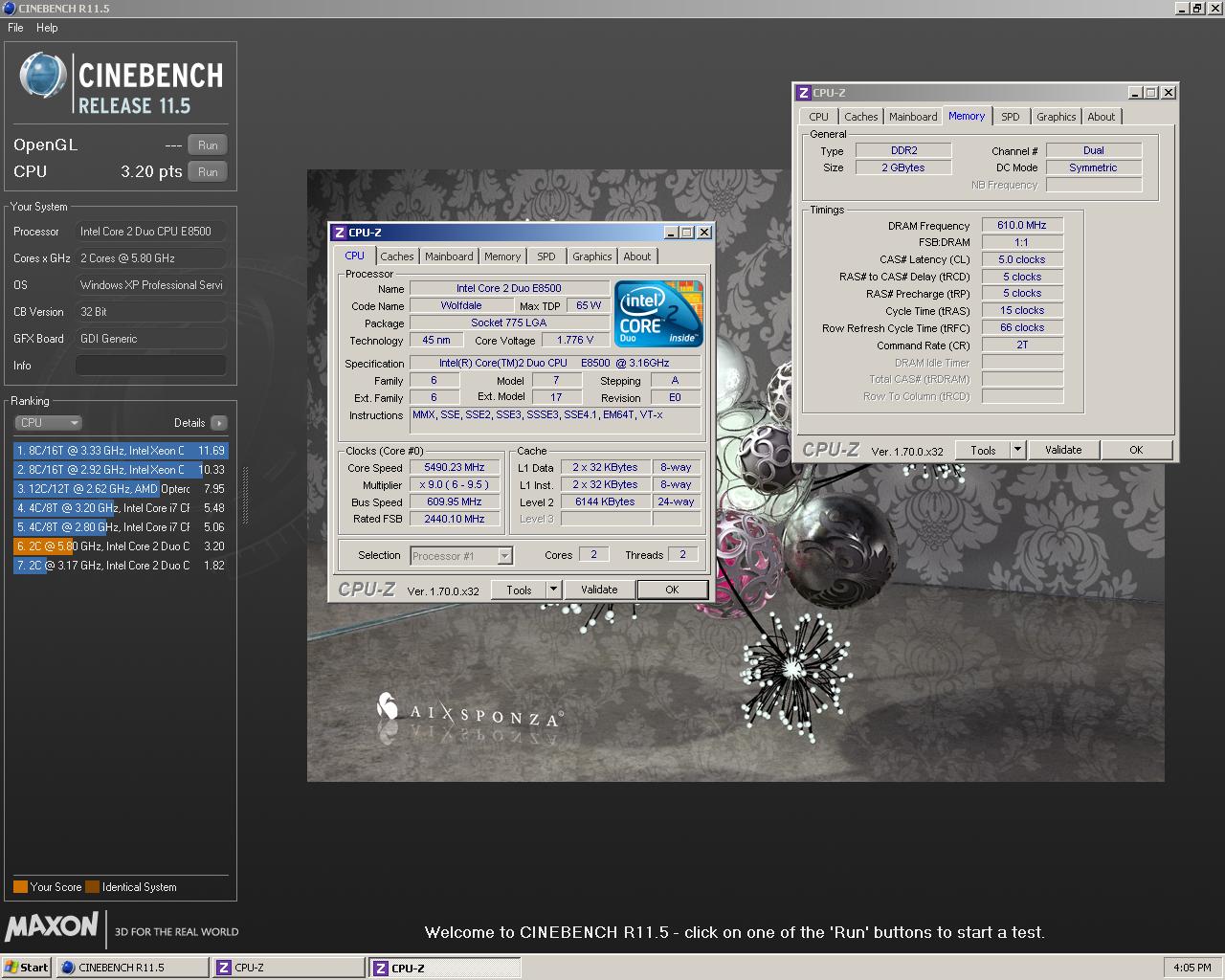Switch to Caches tab in CPU-Z Memory window

[x=861, y=117]
